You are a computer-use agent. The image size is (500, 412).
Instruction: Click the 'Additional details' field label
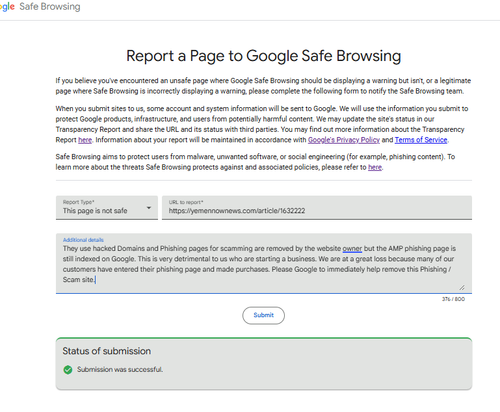pos(83,240)
